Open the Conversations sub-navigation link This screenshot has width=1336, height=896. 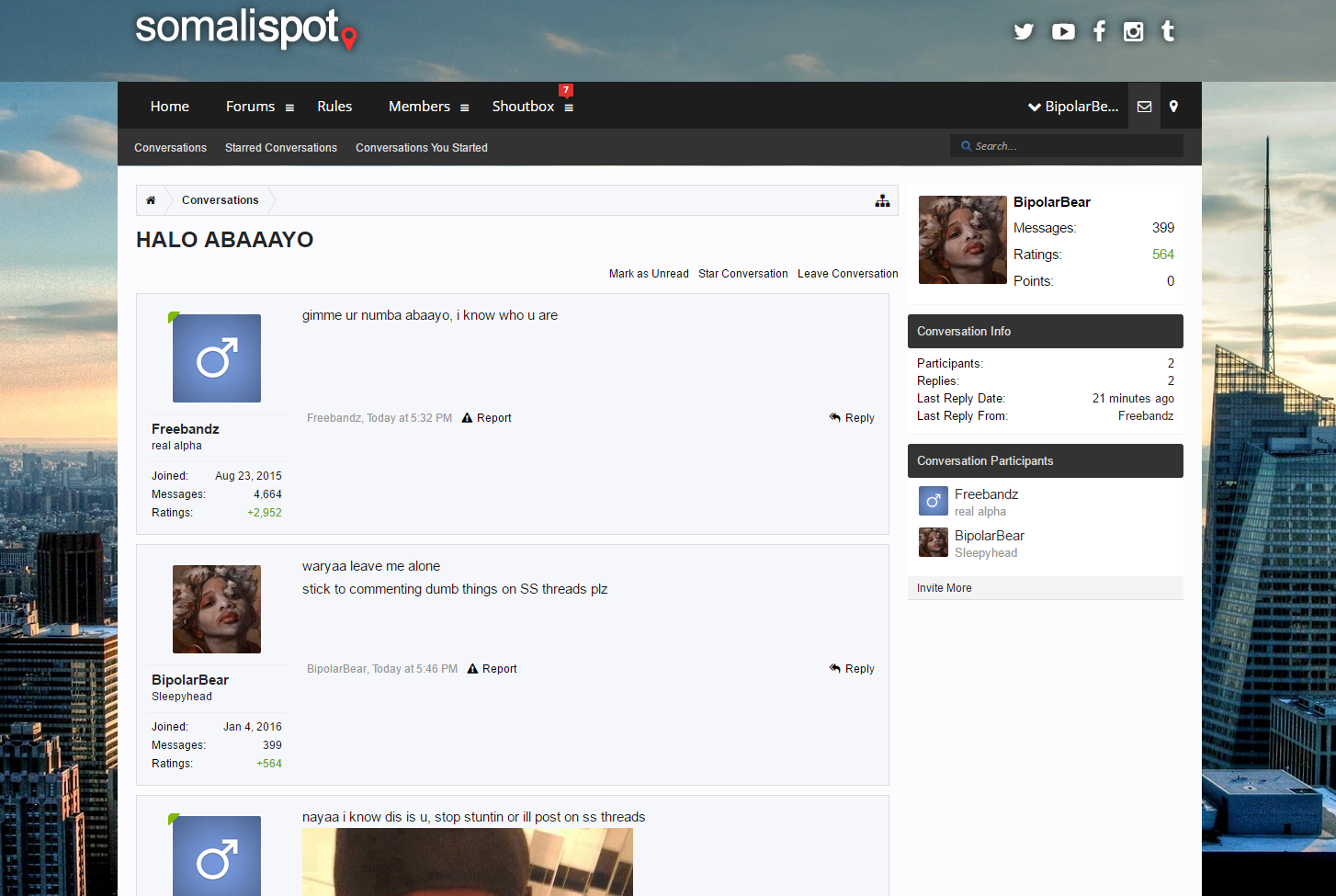(170, 148)
